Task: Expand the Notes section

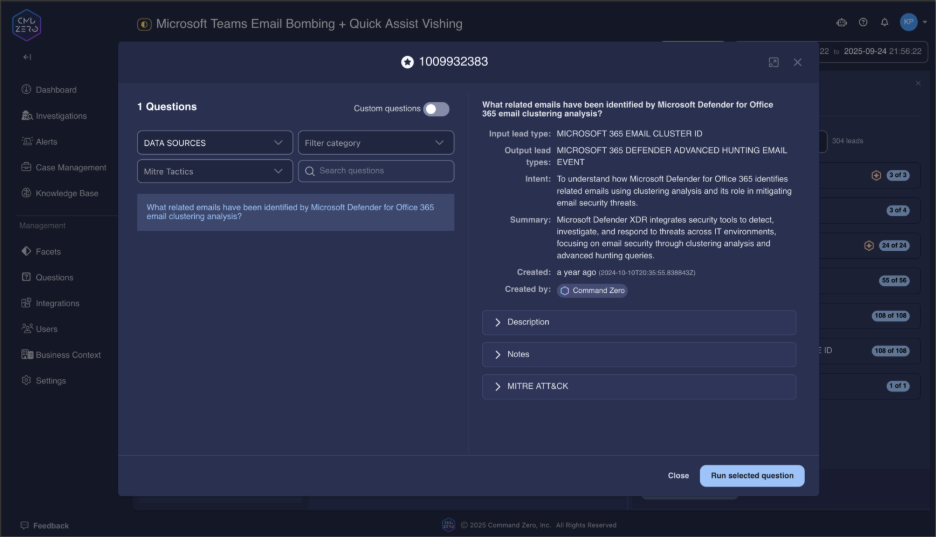Action: tap(639, 354)
